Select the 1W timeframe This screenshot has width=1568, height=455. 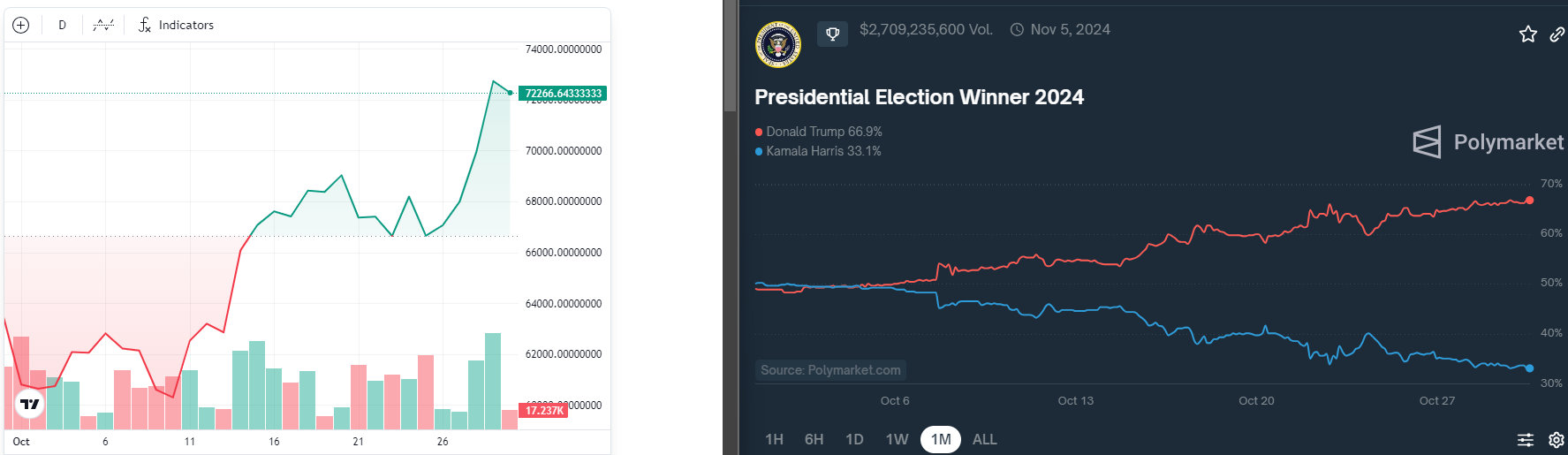pyautogui.click(x=897, y=439)
